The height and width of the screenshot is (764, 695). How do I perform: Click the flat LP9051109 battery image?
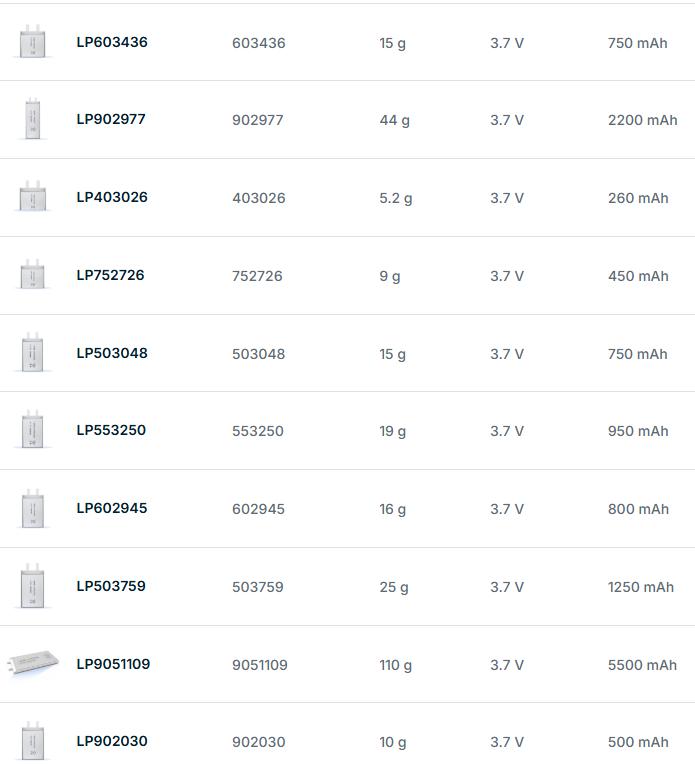[33, 662]
